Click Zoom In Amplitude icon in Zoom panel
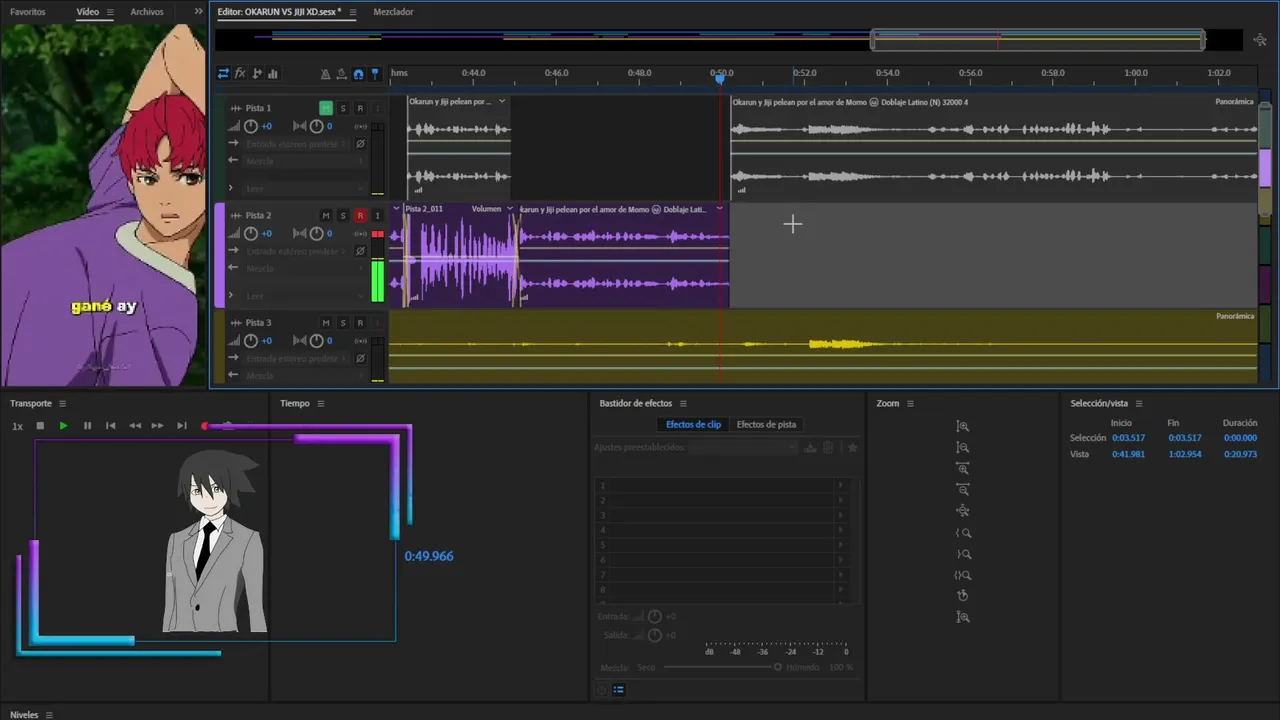 (963, 426)
